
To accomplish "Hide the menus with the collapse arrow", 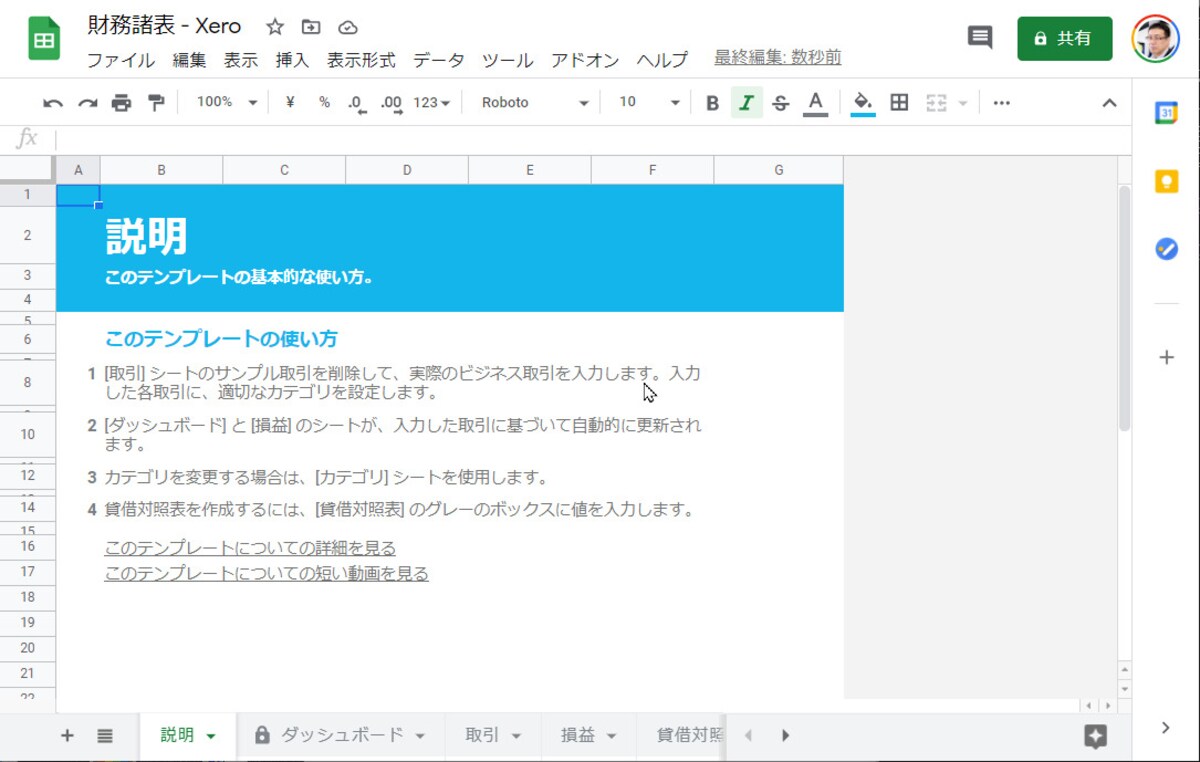I will (x=1109, y=102).
